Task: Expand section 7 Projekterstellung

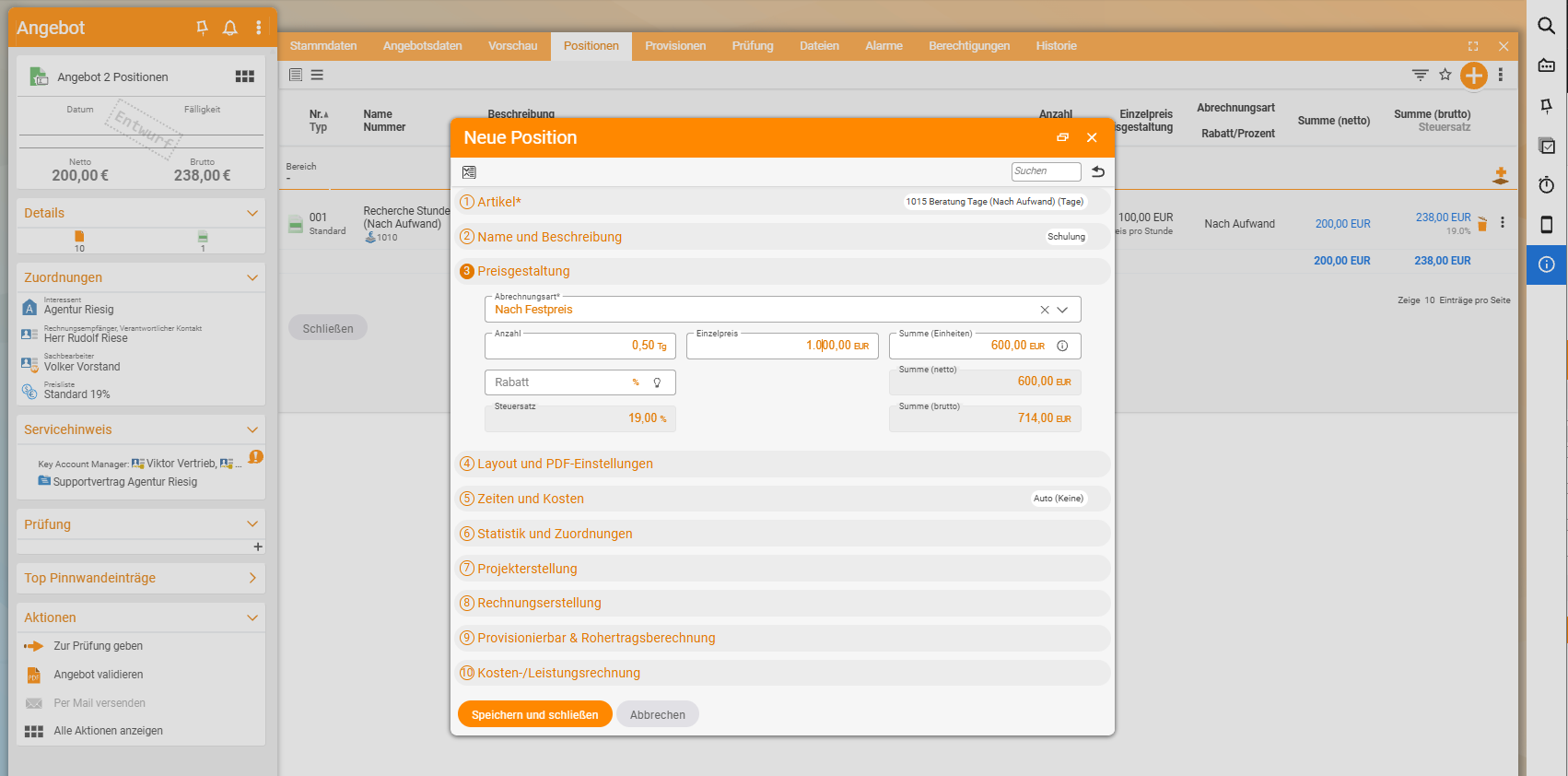Action: (782, 569)
